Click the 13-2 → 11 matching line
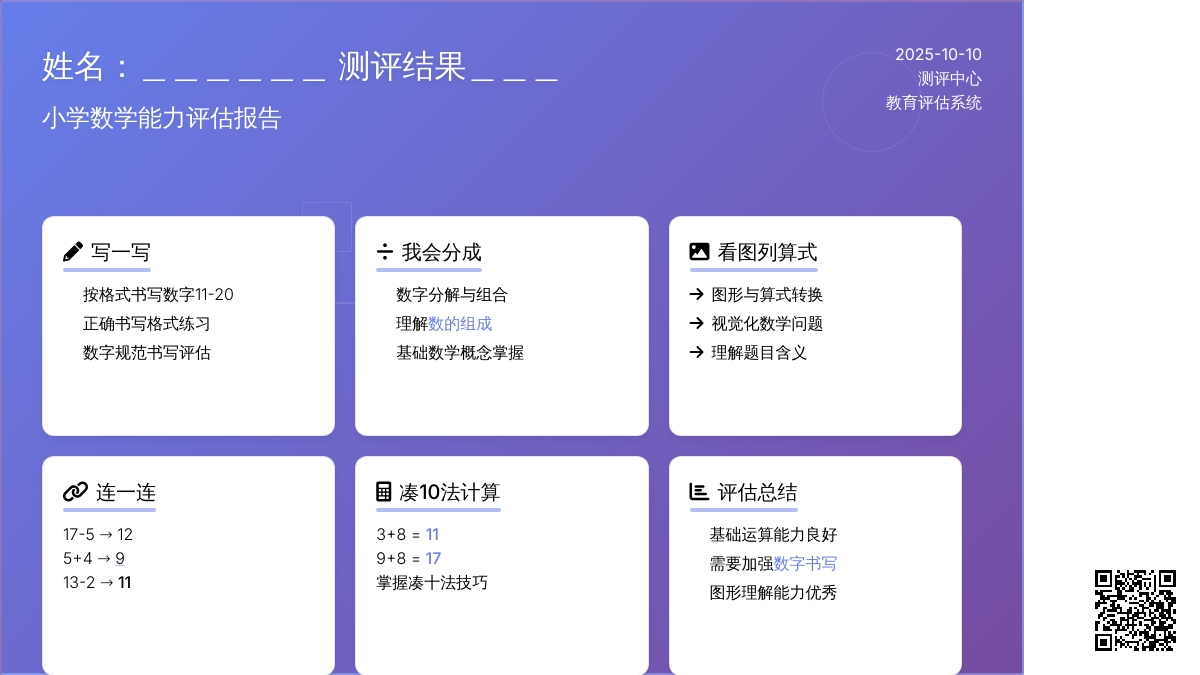Image resolution: width=1200 pixels, height=675 pixels. coord(97,583)
